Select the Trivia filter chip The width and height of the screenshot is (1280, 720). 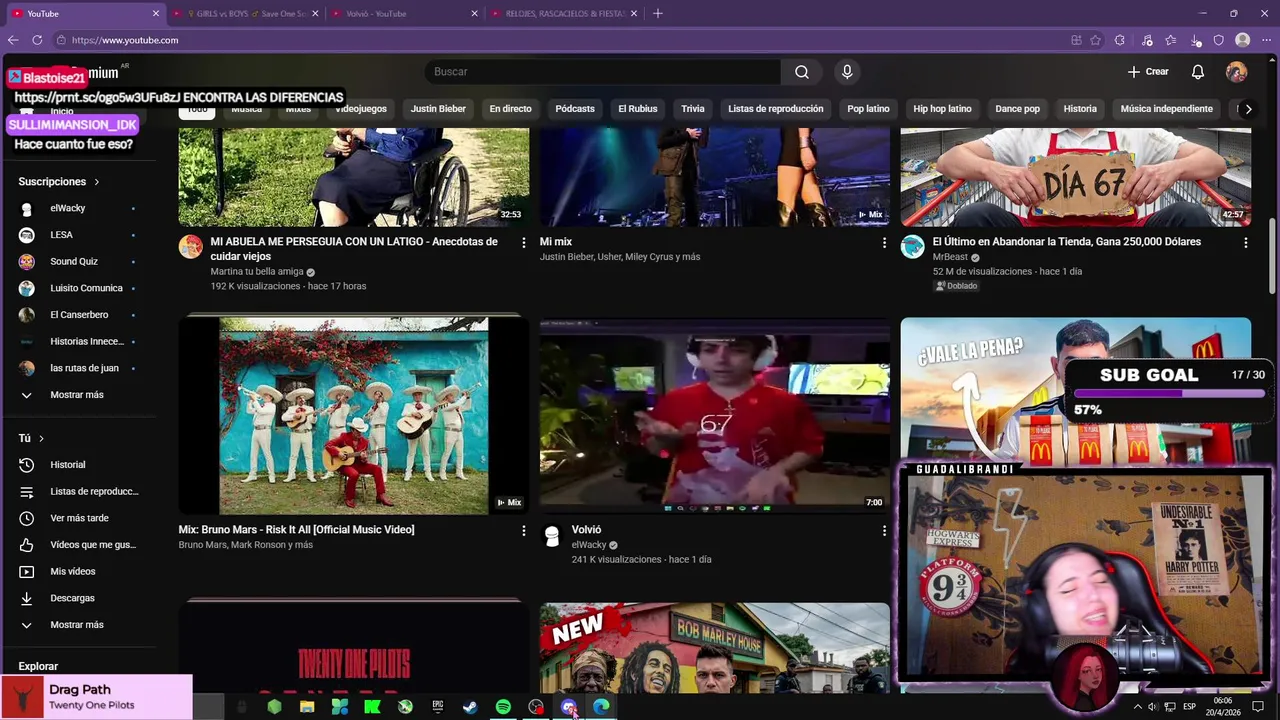pyautogui.click(x=693, y=109)
